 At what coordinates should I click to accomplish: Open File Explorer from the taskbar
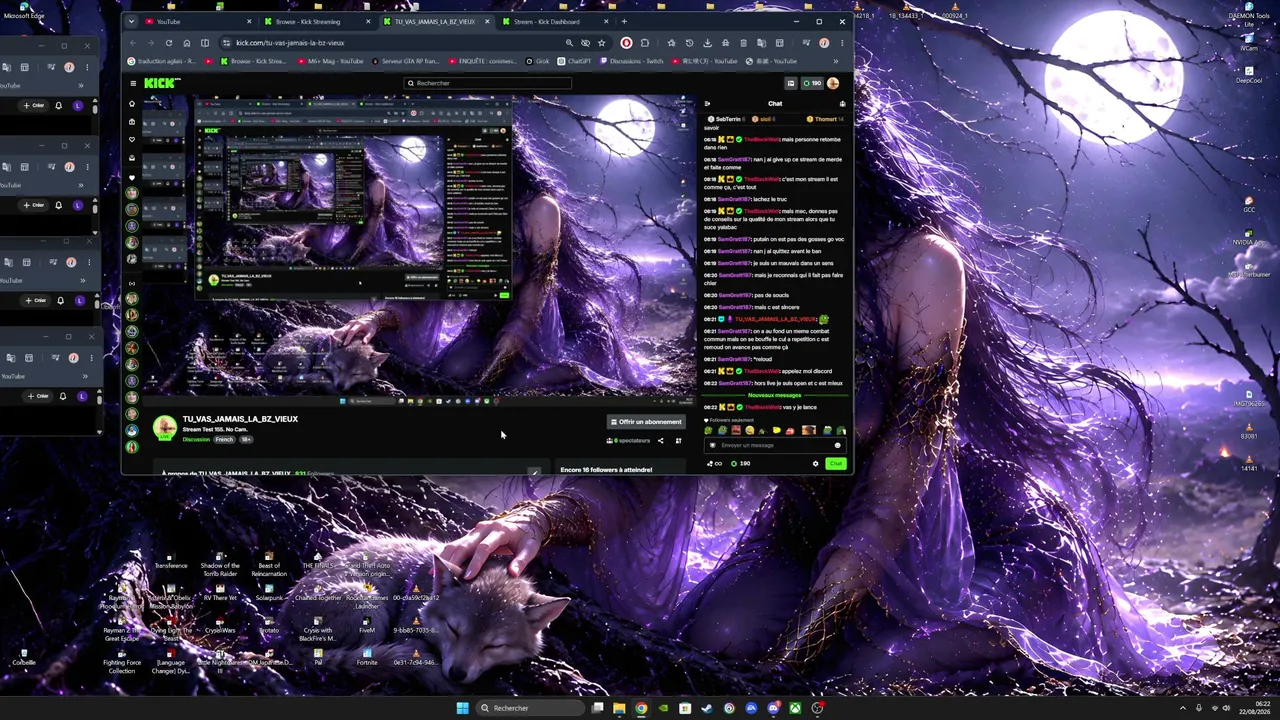click(x=619, y=708)
